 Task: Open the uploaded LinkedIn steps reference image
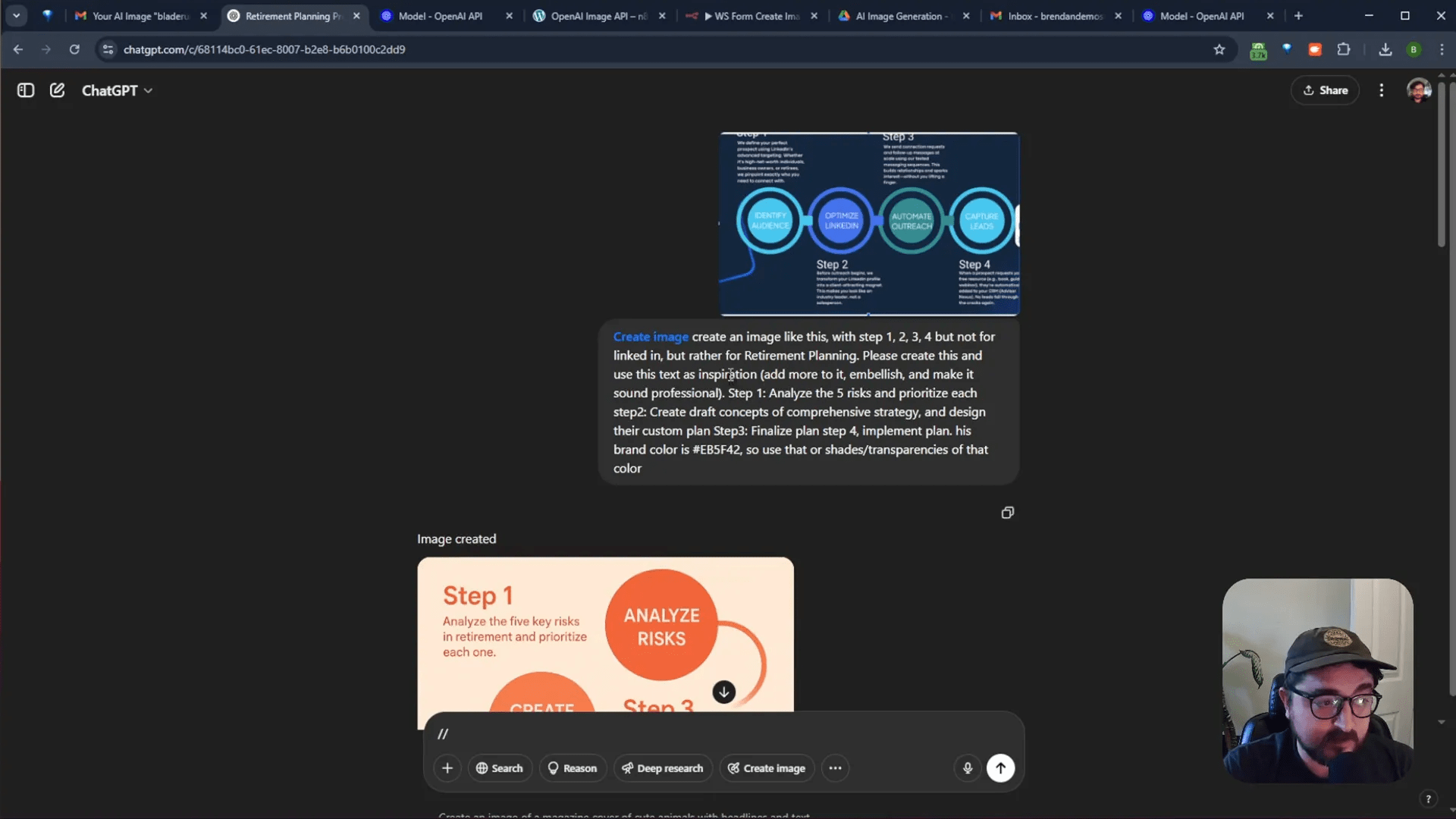pyautogui.click(x=869, y=224)
